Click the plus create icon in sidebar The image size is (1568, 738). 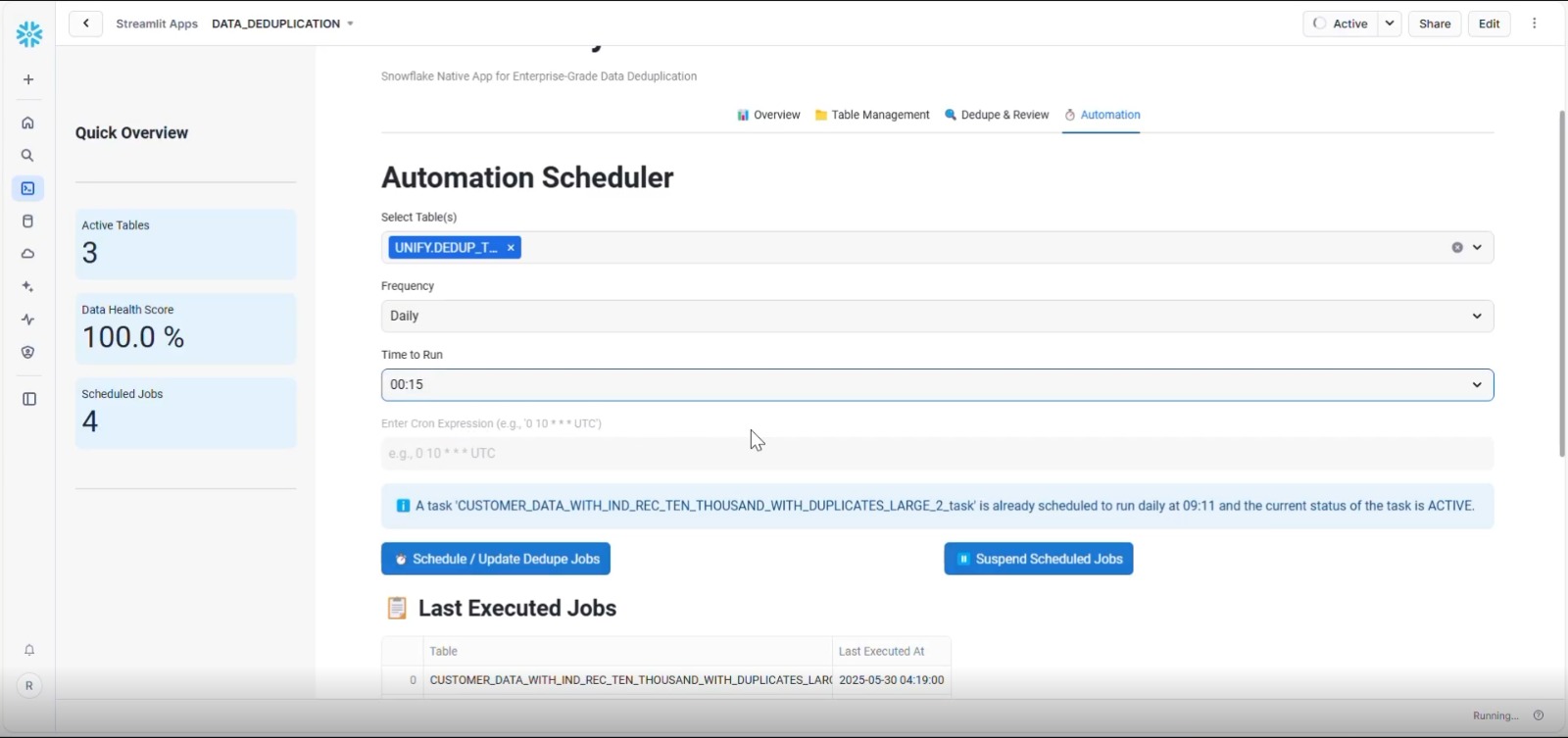pos(28,79)
